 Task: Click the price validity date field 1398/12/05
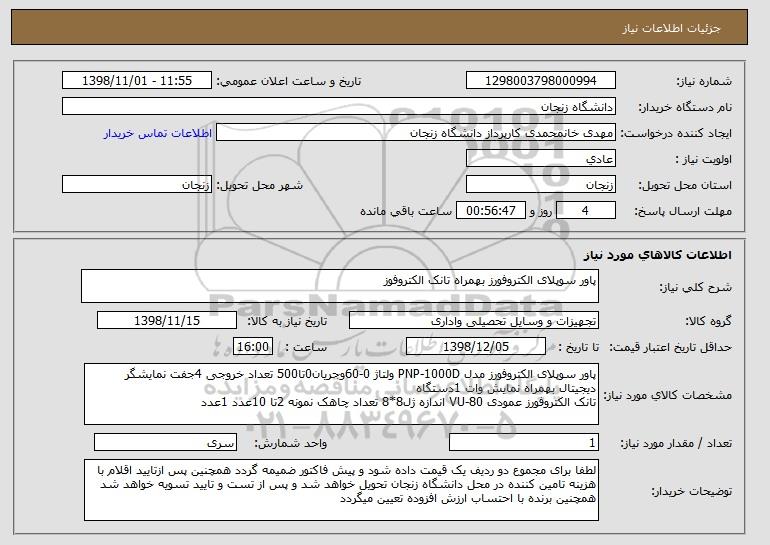[x=476, y=347]
